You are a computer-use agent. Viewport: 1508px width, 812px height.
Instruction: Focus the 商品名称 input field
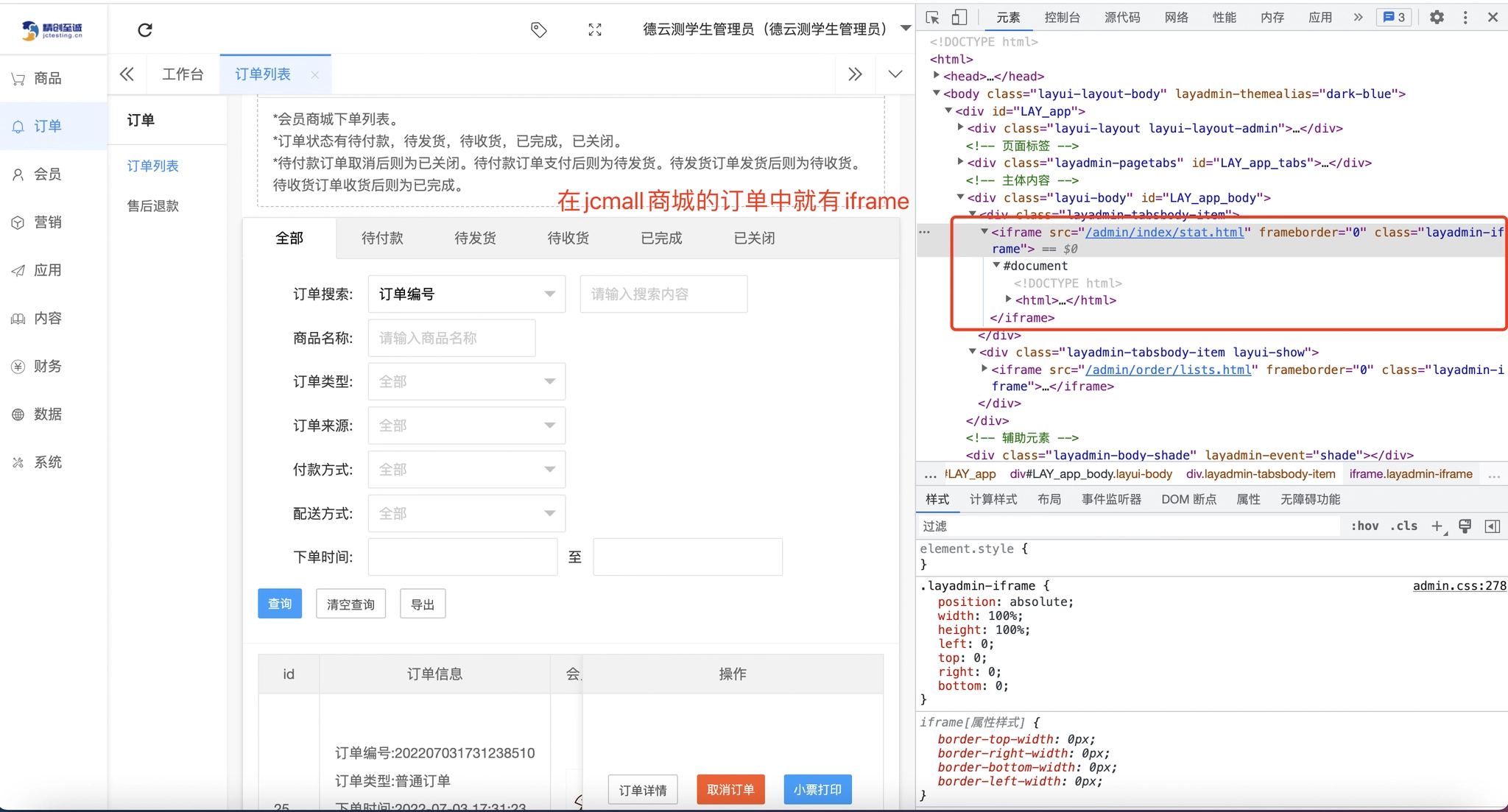451,338
